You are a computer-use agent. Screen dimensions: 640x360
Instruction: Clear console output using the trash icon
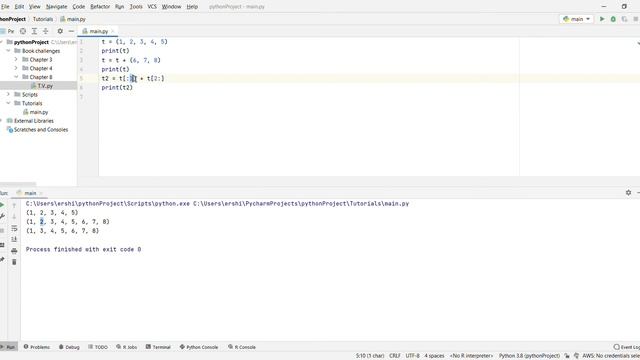coord(14,262)
